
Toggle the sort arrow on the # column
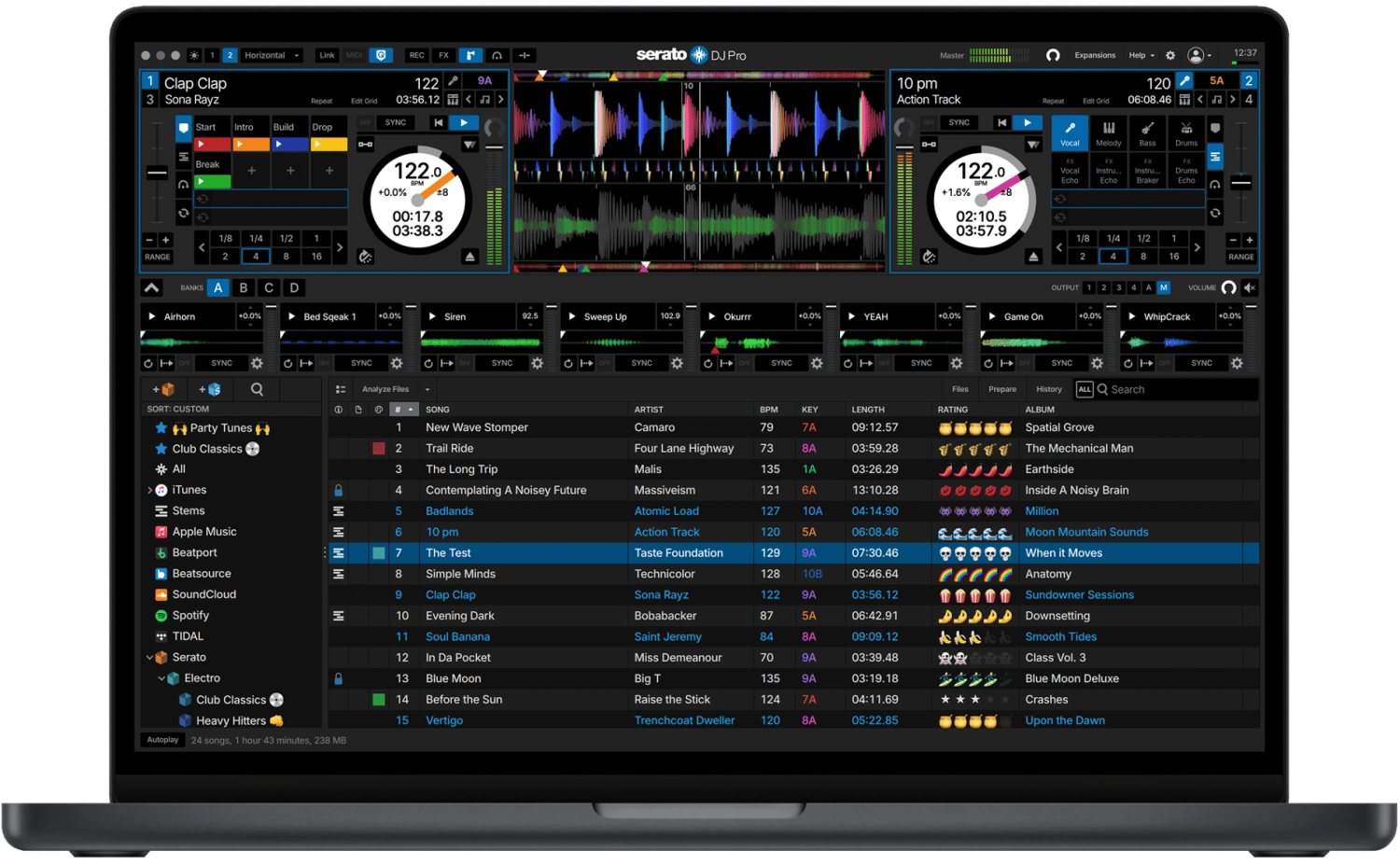pos(411,410)
